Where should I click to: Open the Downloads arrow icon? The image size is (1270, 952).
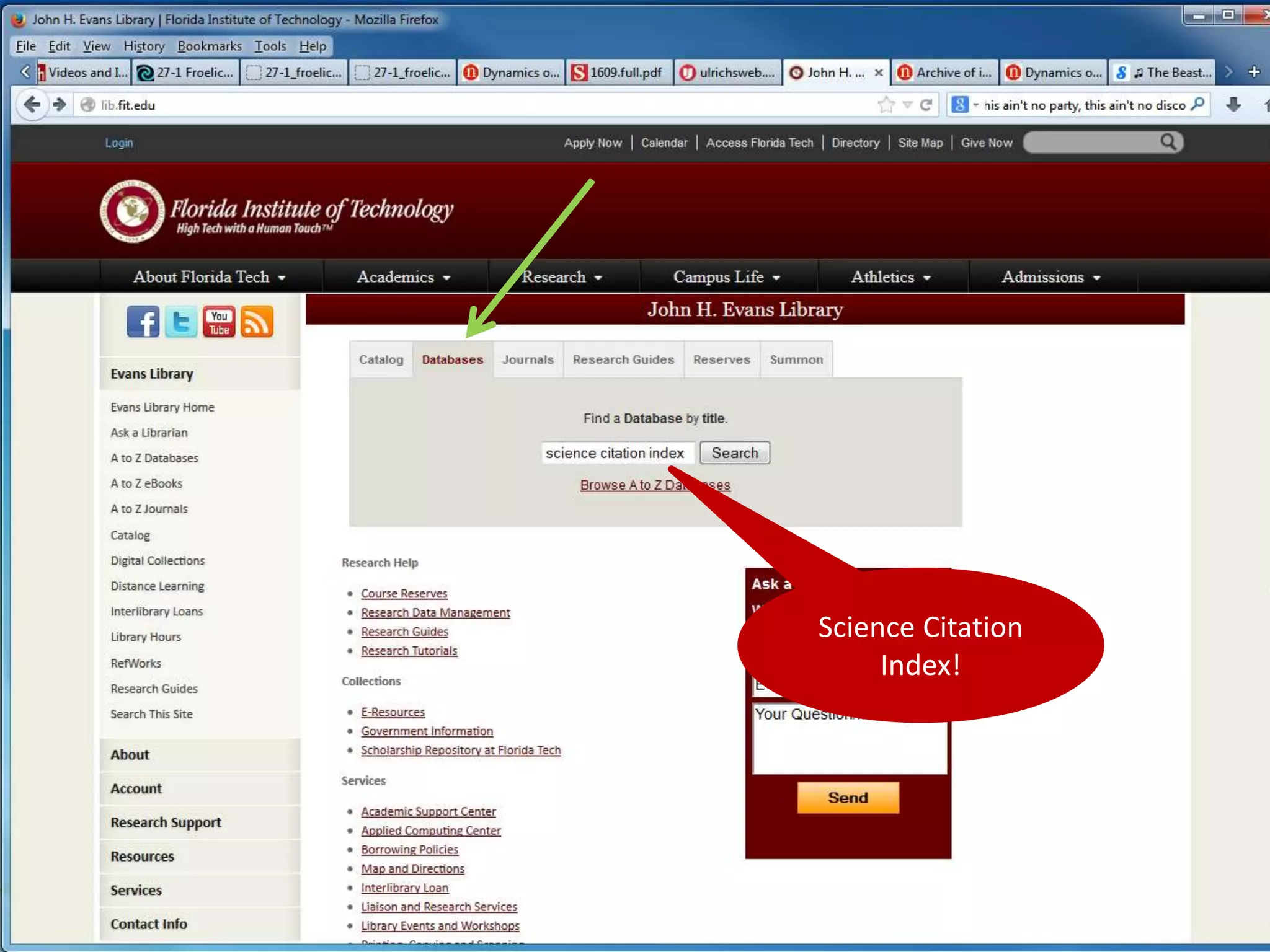(1233, 105)
